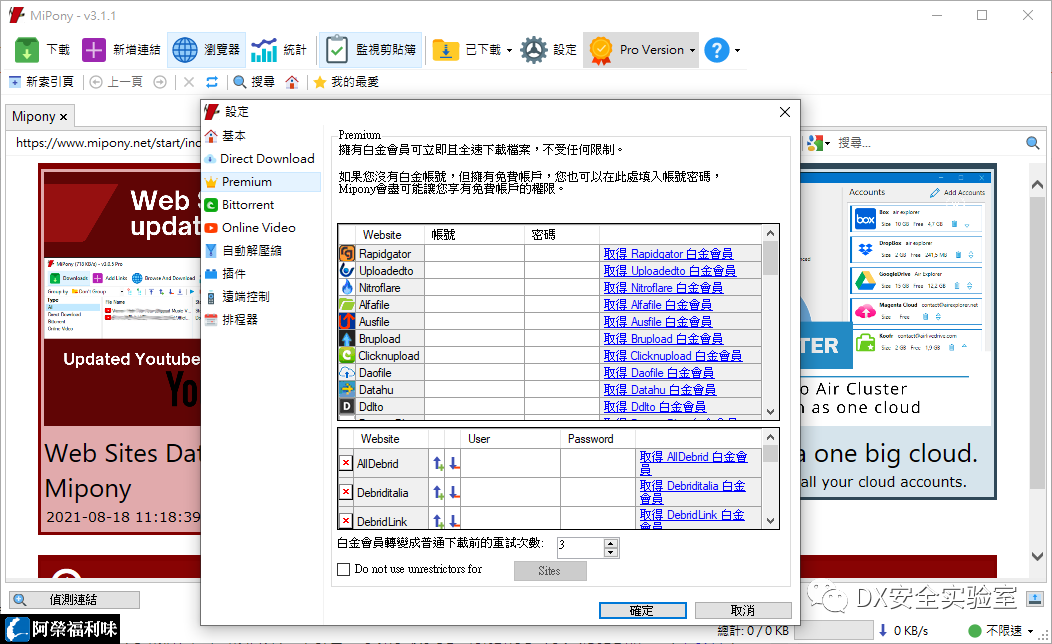Click the 取得 Daofile 白金會員 link

(658, 372)
